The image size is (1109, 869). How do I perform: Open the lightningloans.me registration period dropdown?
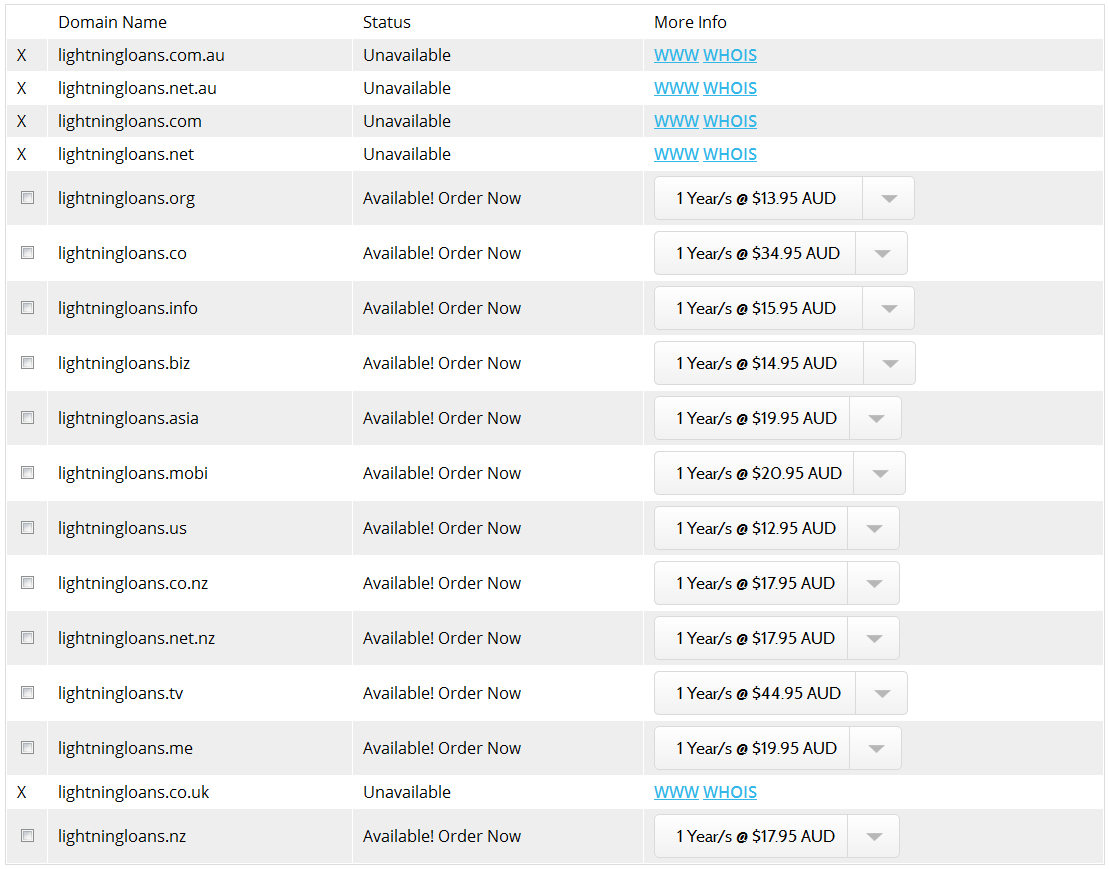[x=875, y=748]
